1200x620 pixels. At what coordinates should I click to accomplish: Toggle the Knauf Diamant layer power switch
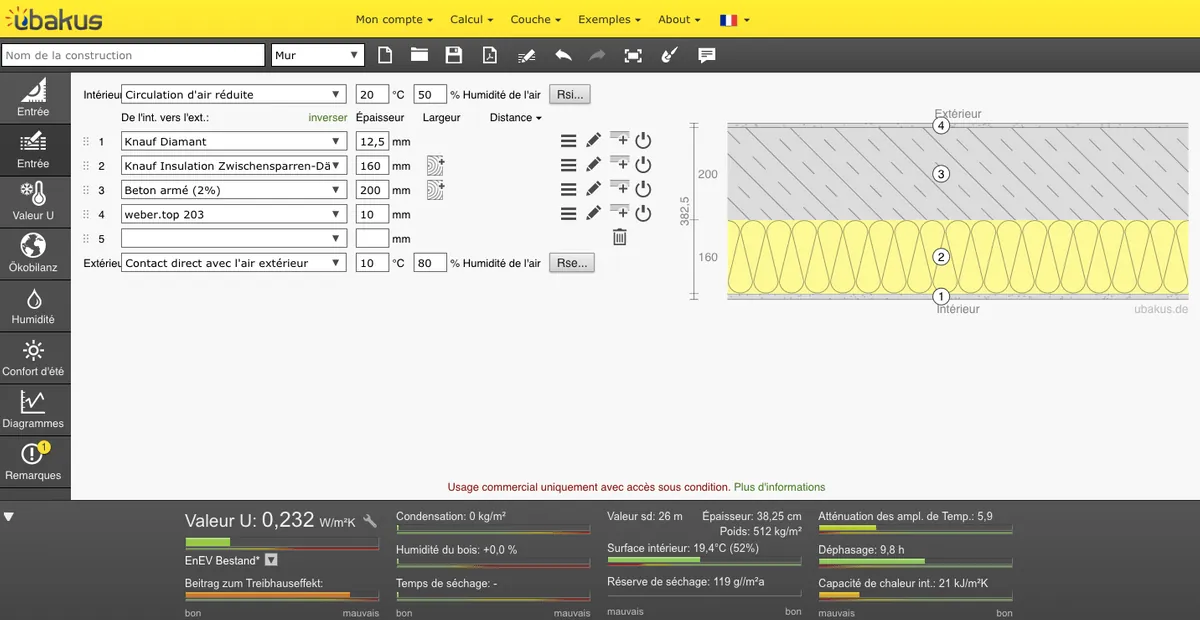[643, 141]
